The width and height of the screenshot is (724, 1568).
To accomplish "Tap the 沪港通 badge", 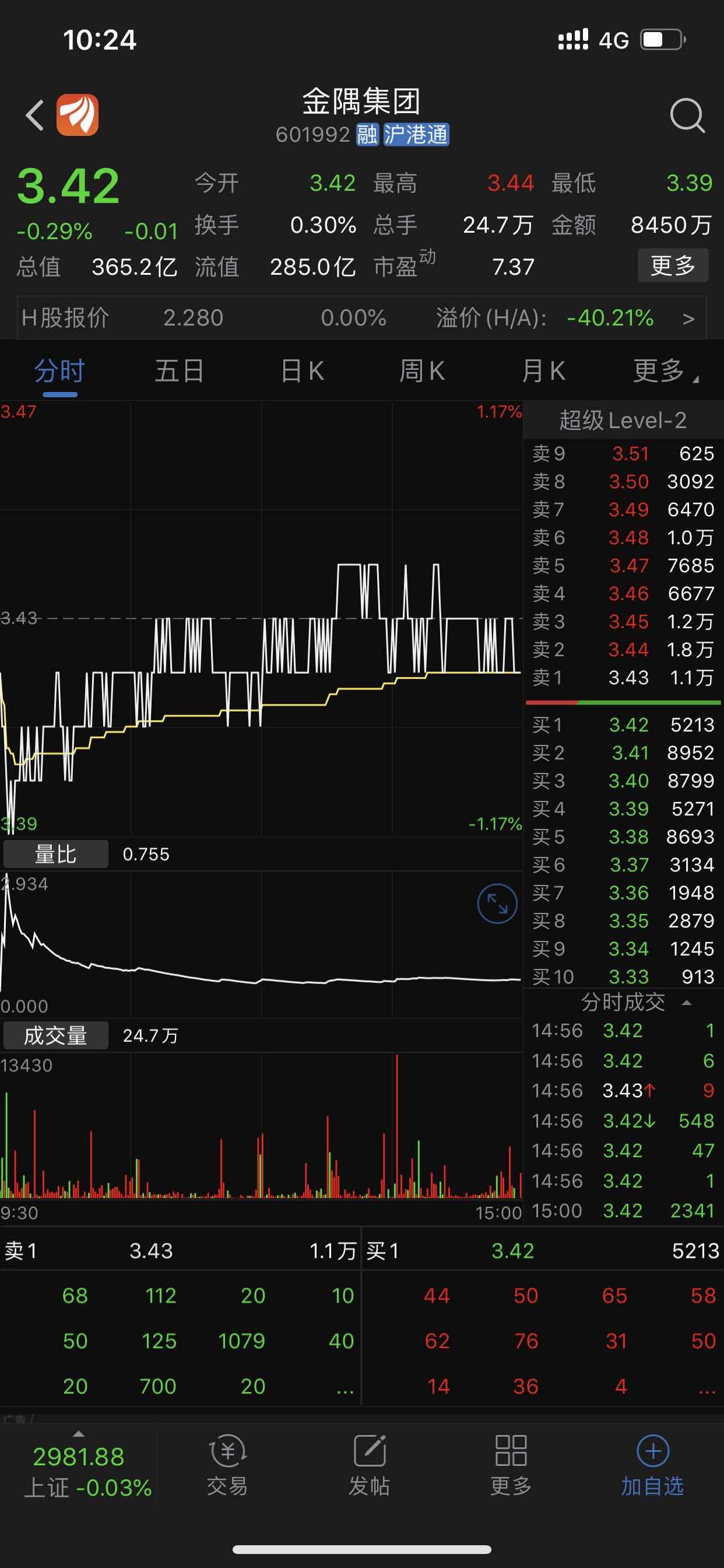I will pyautogui.click(x=416, y=135).
